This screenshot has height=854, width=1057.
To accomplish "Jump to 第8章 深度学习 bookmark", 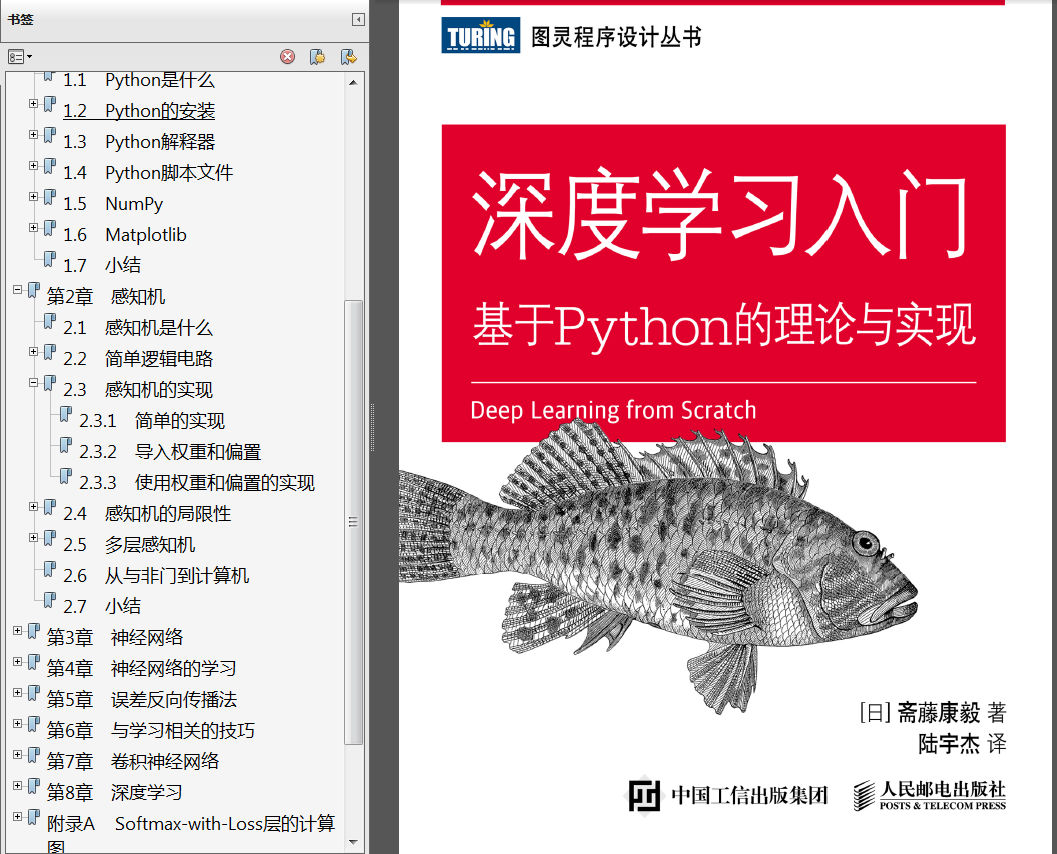I will click(x=115, y=793).
